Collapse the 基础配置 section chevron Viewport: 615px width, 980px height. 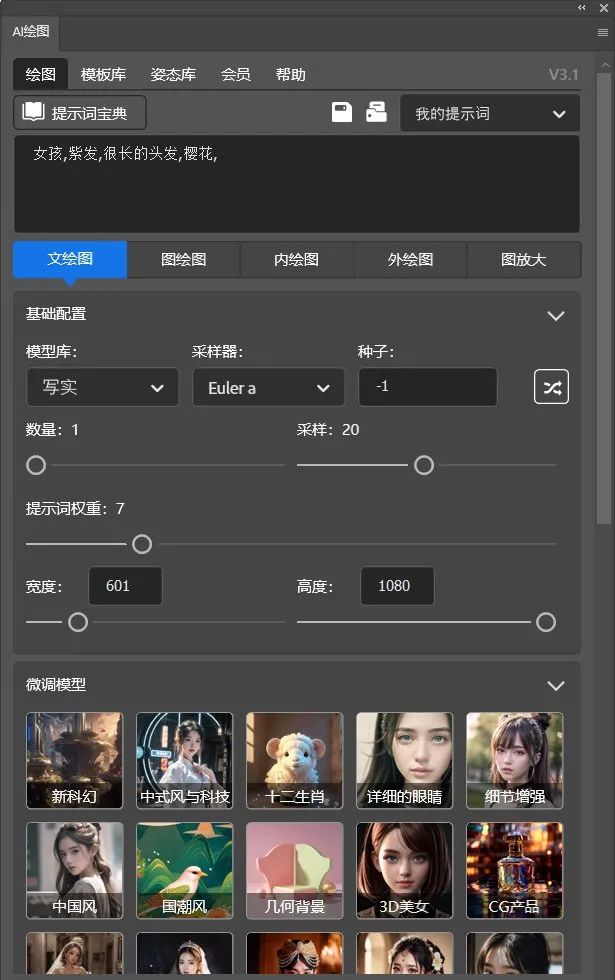556,316
